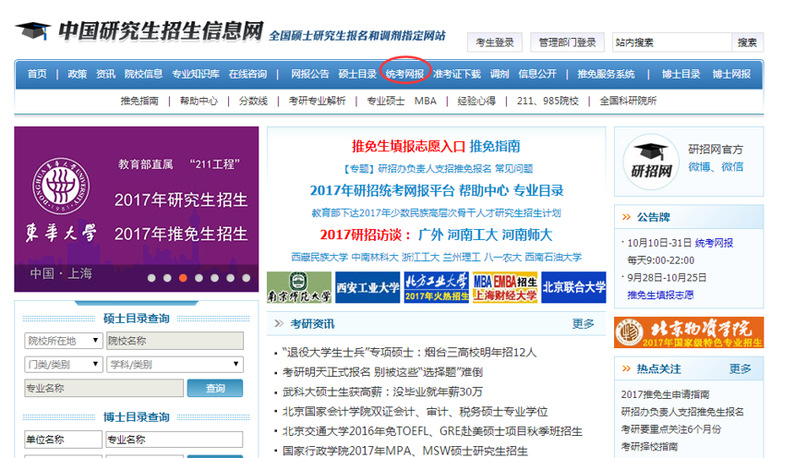Select the sixth carousel dot on banner
This screenshot has width=798, height=458.
pyautogui.click(x=230, y=278)
